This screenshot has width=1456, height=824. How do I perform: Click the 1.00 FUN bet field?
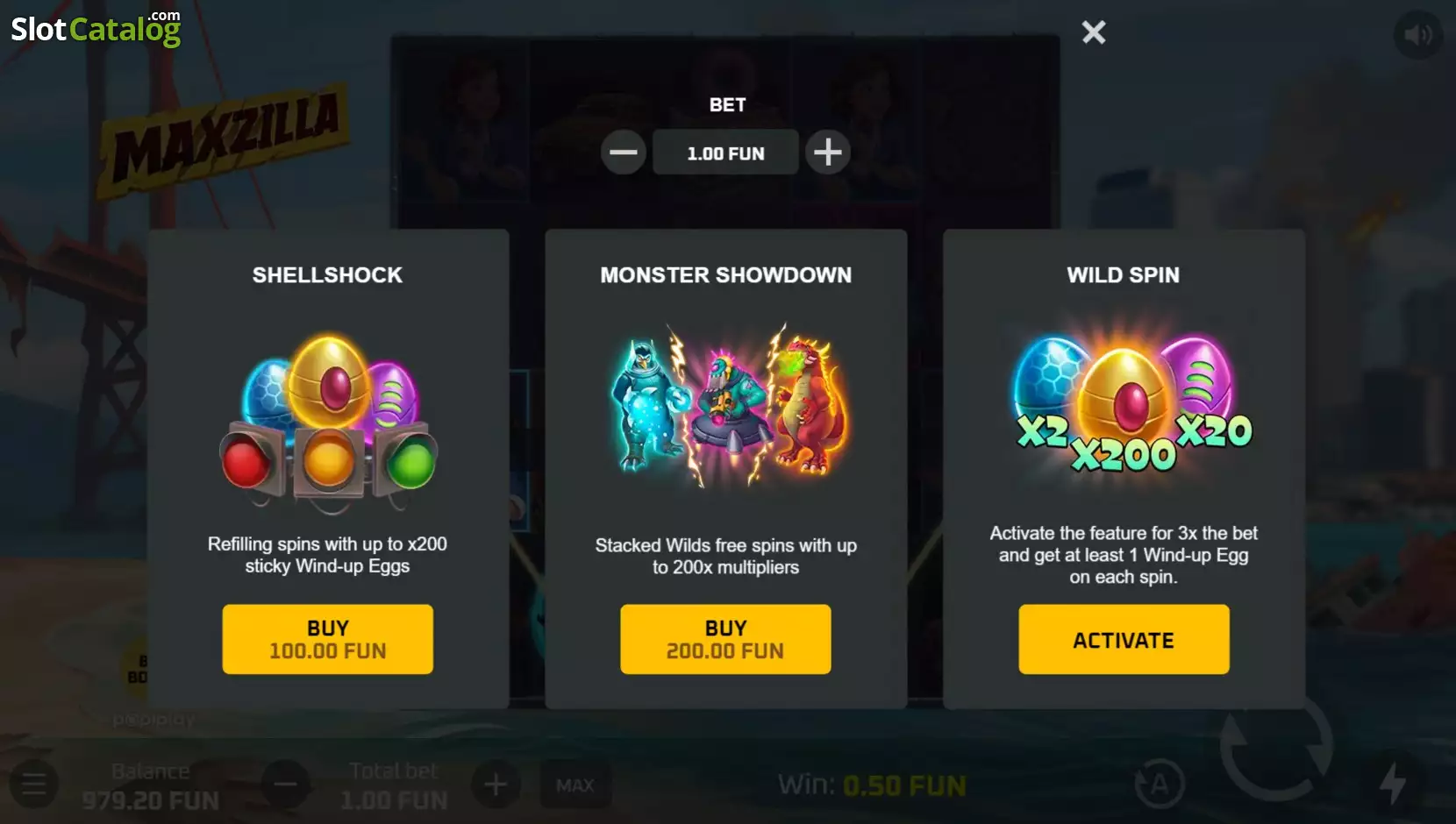point(725,153)
